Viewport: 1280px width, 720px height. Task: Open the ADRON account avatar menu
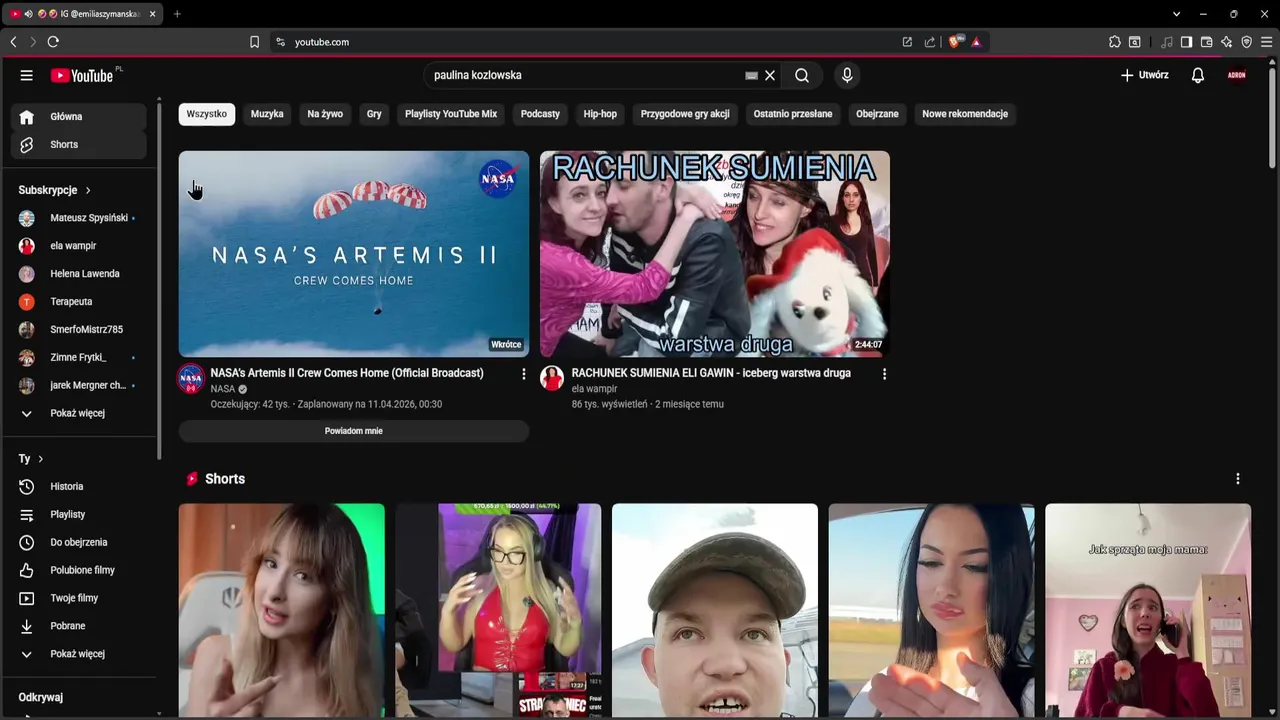[x=1237, y=75]
